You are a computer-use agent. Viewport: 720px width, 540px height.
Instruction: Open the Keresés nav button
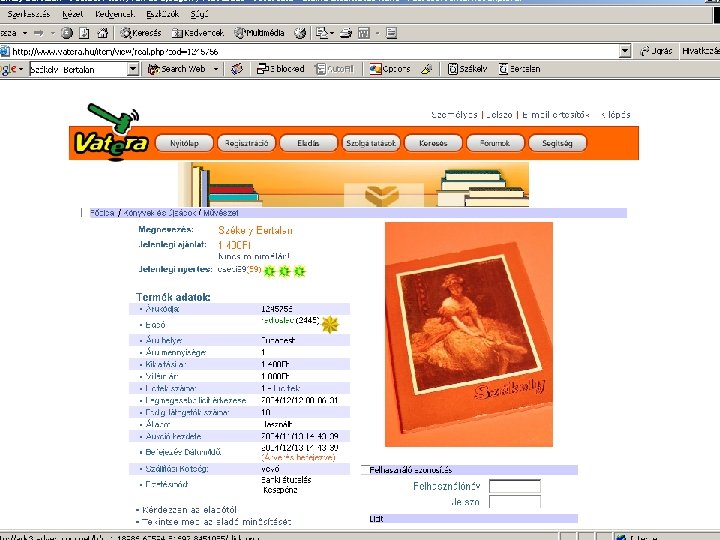click(x=433, y=143)
